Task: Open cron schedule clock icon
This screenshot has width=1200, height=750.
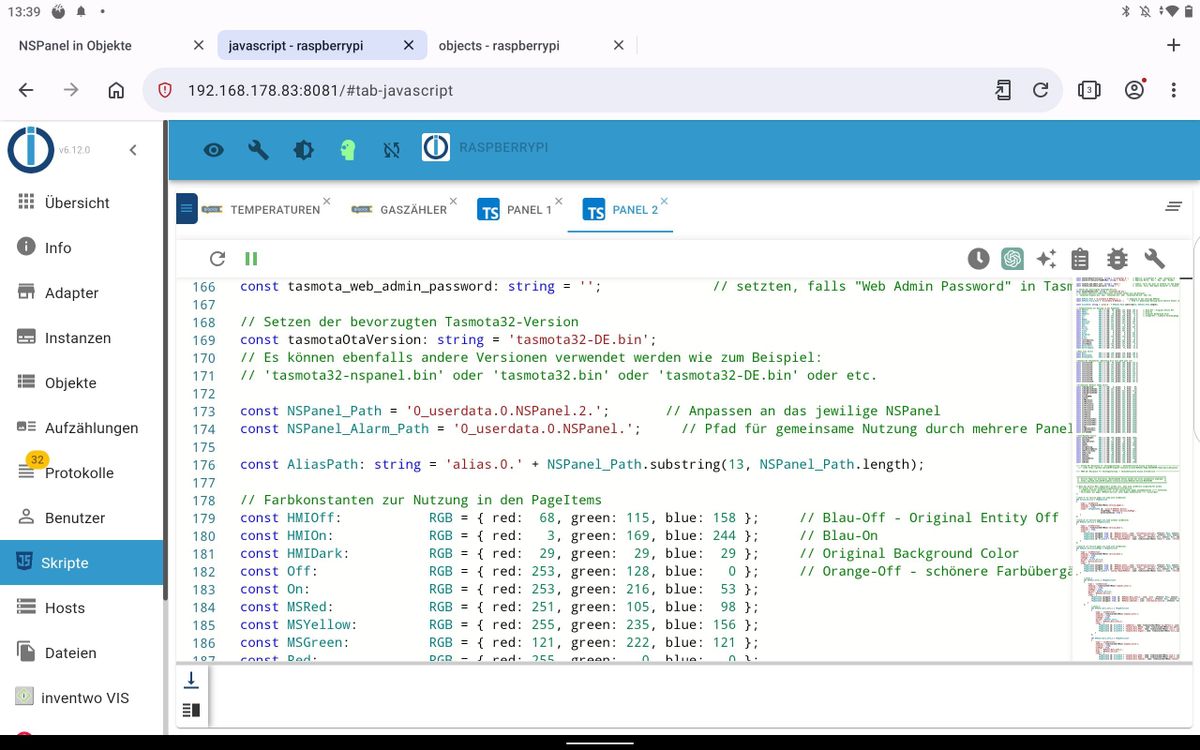Action: click(979, 259)
